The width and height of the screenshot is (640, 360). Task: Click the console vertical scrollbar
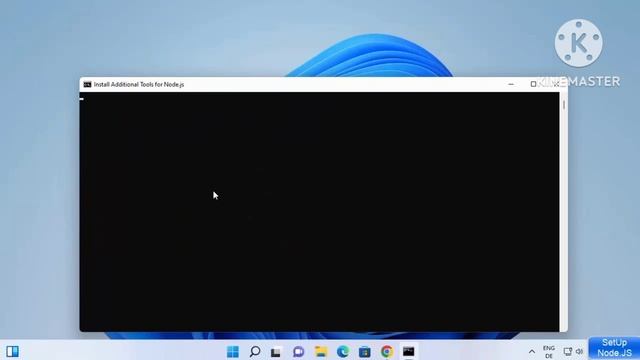(x=564, y=211)
